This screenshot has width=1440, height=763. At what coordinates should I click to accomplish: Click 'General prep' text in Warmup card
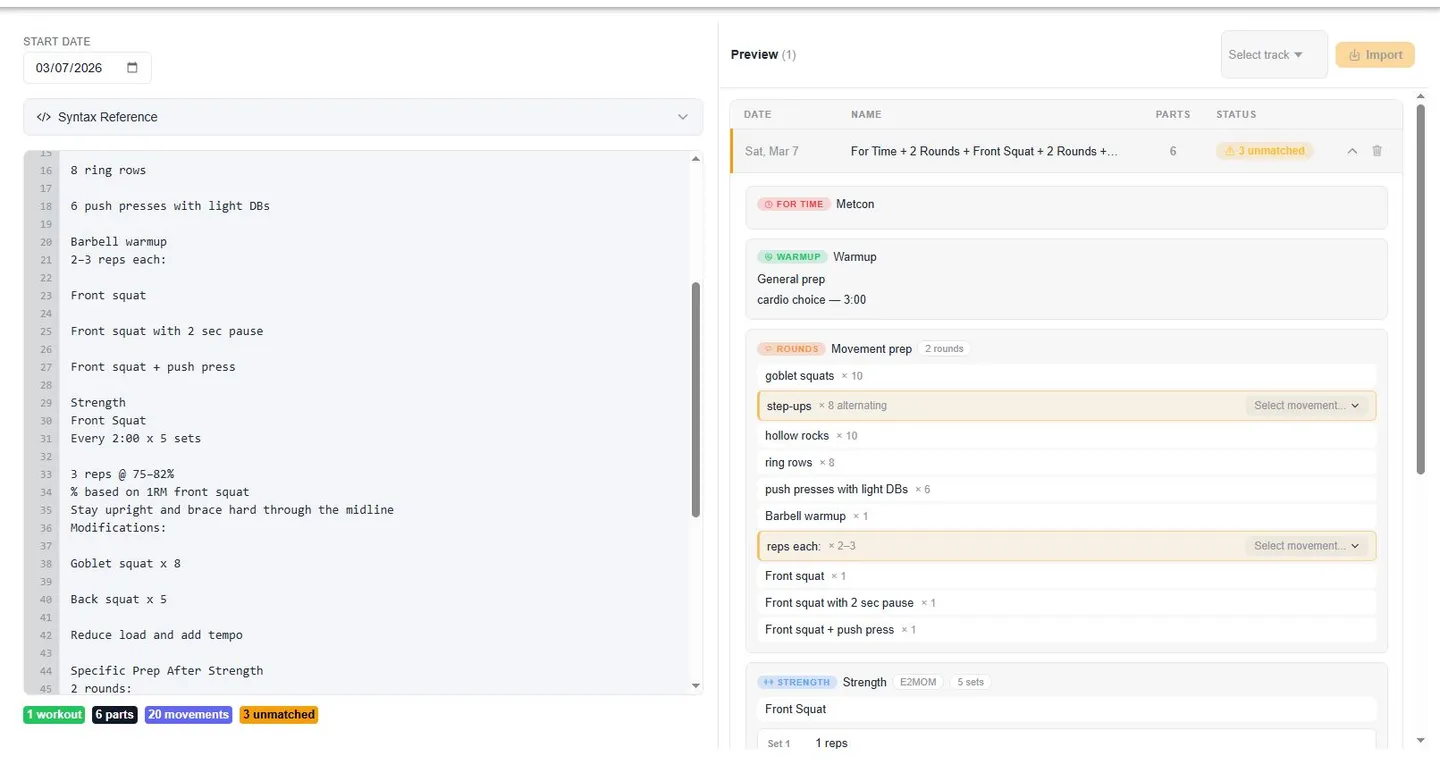point(791,279)
